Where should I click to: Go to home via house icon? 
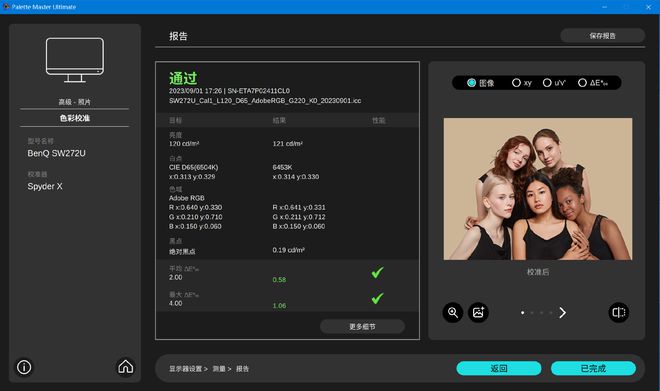click(x=125, y=367)
